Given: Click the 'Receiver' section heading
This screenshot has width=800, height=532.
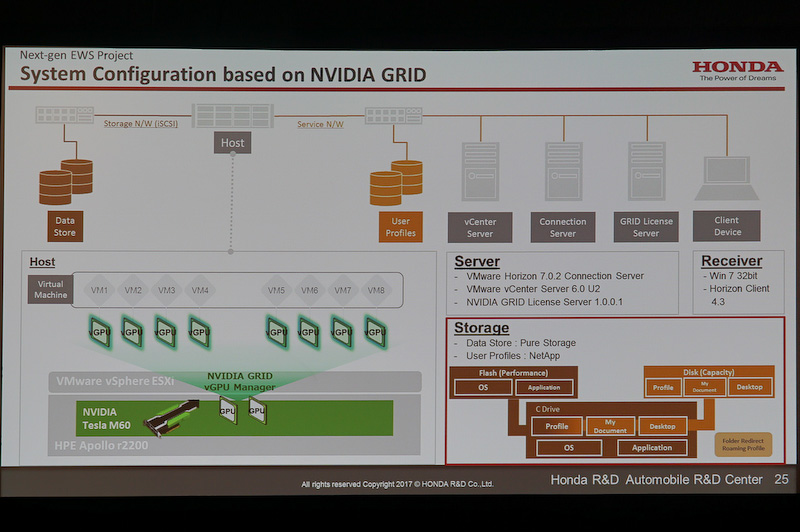Looking at the screenshot, I should tap(732, 261).
